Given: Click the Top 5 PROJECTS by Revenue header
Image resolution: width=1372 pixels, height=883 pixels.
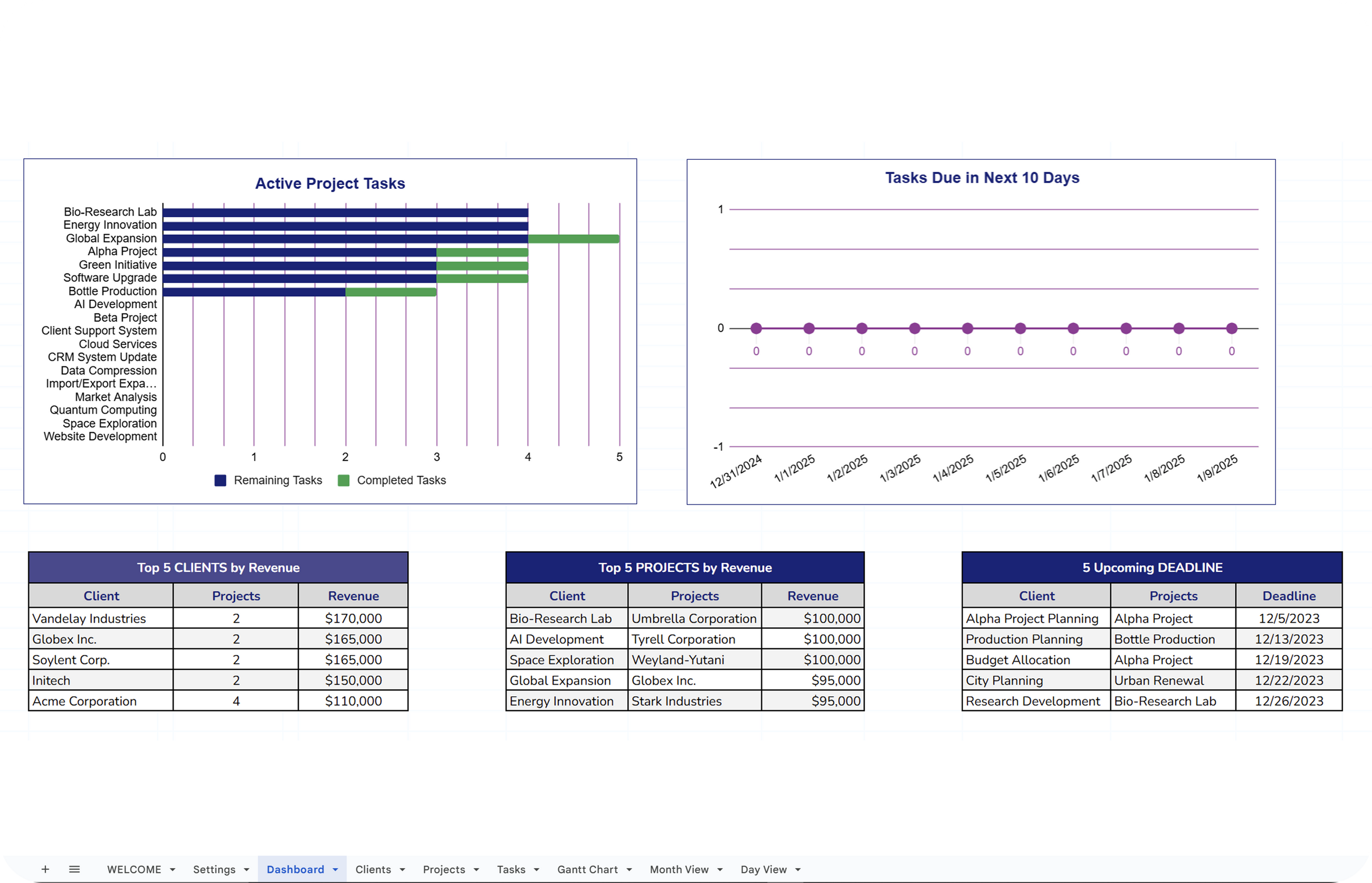Looking at the screenshot, I should (x=685, y=568).
